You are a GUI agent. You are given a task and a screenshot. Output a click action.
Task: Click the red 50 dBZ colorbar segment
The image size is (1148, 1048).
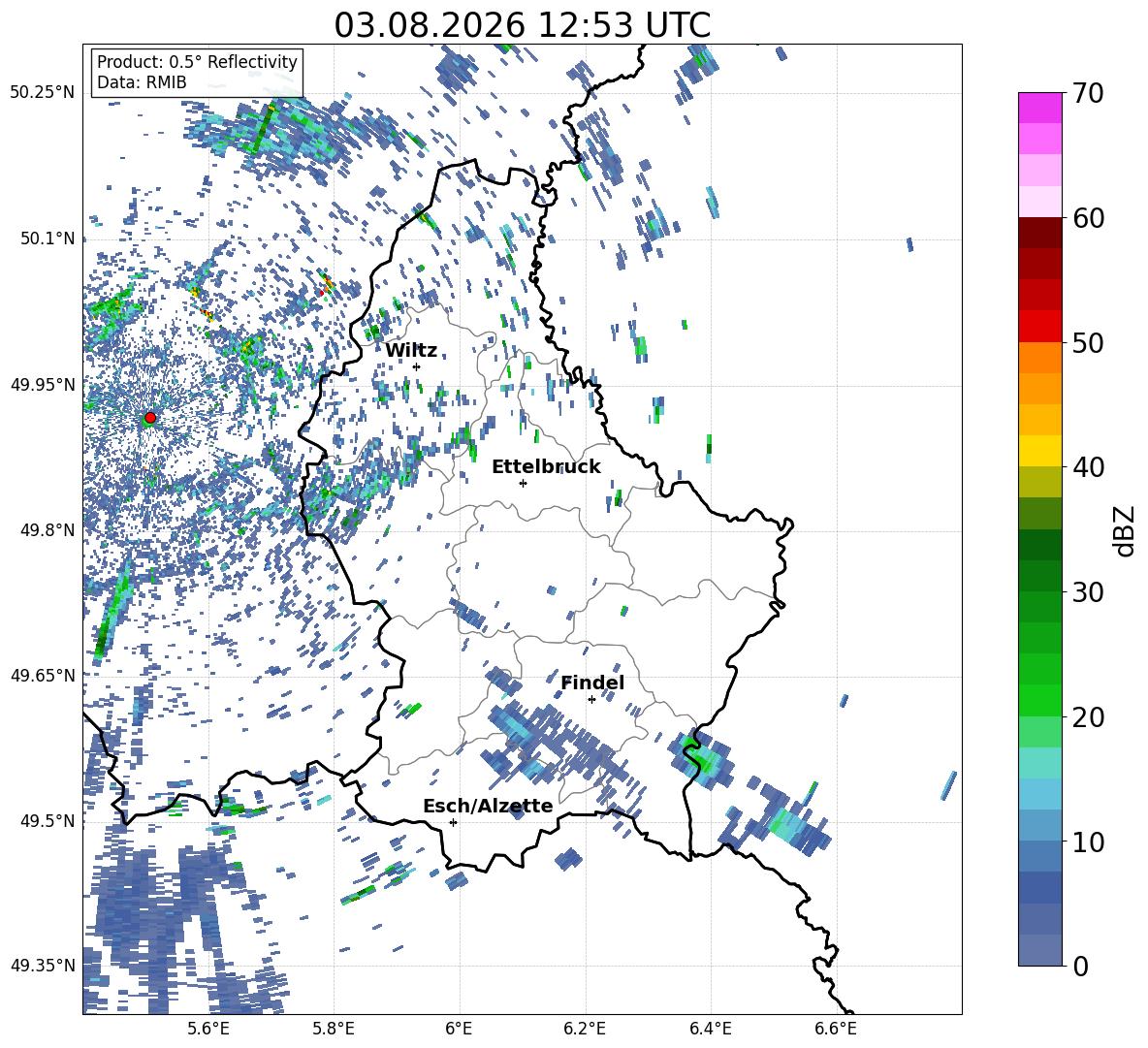(x=1039, y=327)
